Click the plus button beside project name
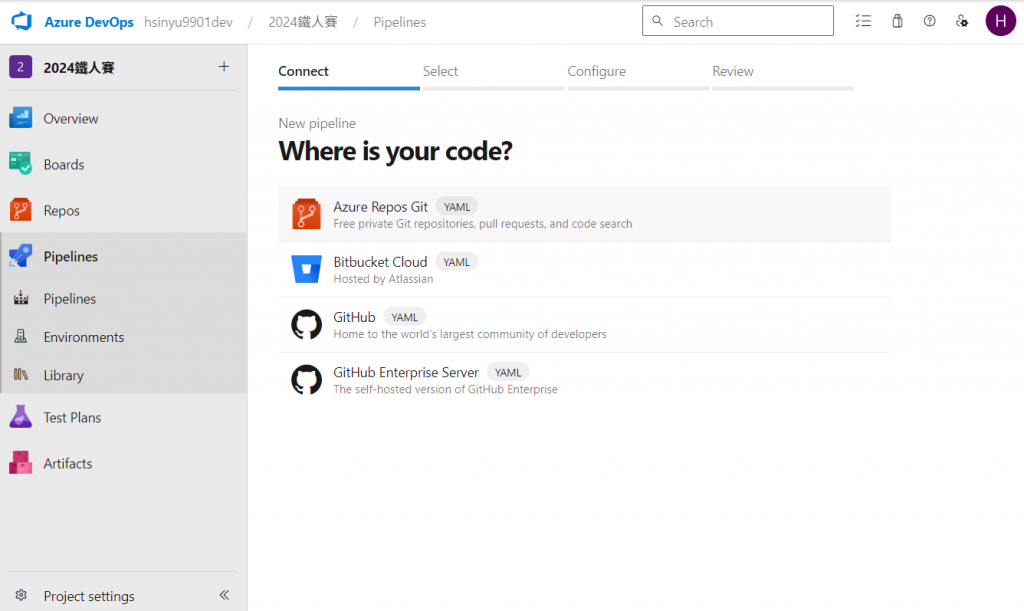Viewport: 1024px width, 611px height. 224,67
